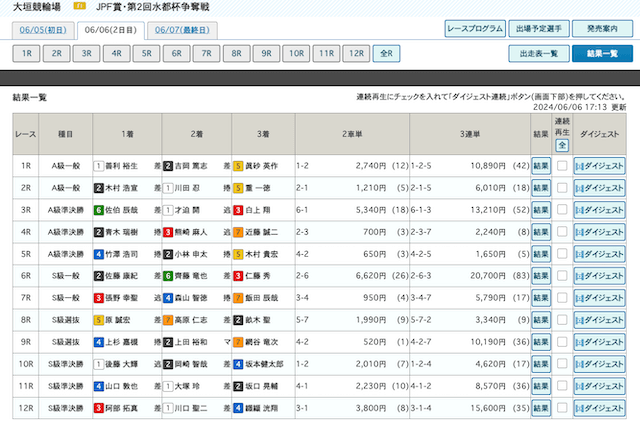Select continuous play checkbox for 8R
The height and width of the screenshot is (421, 640).
click(x=562, y=320)
